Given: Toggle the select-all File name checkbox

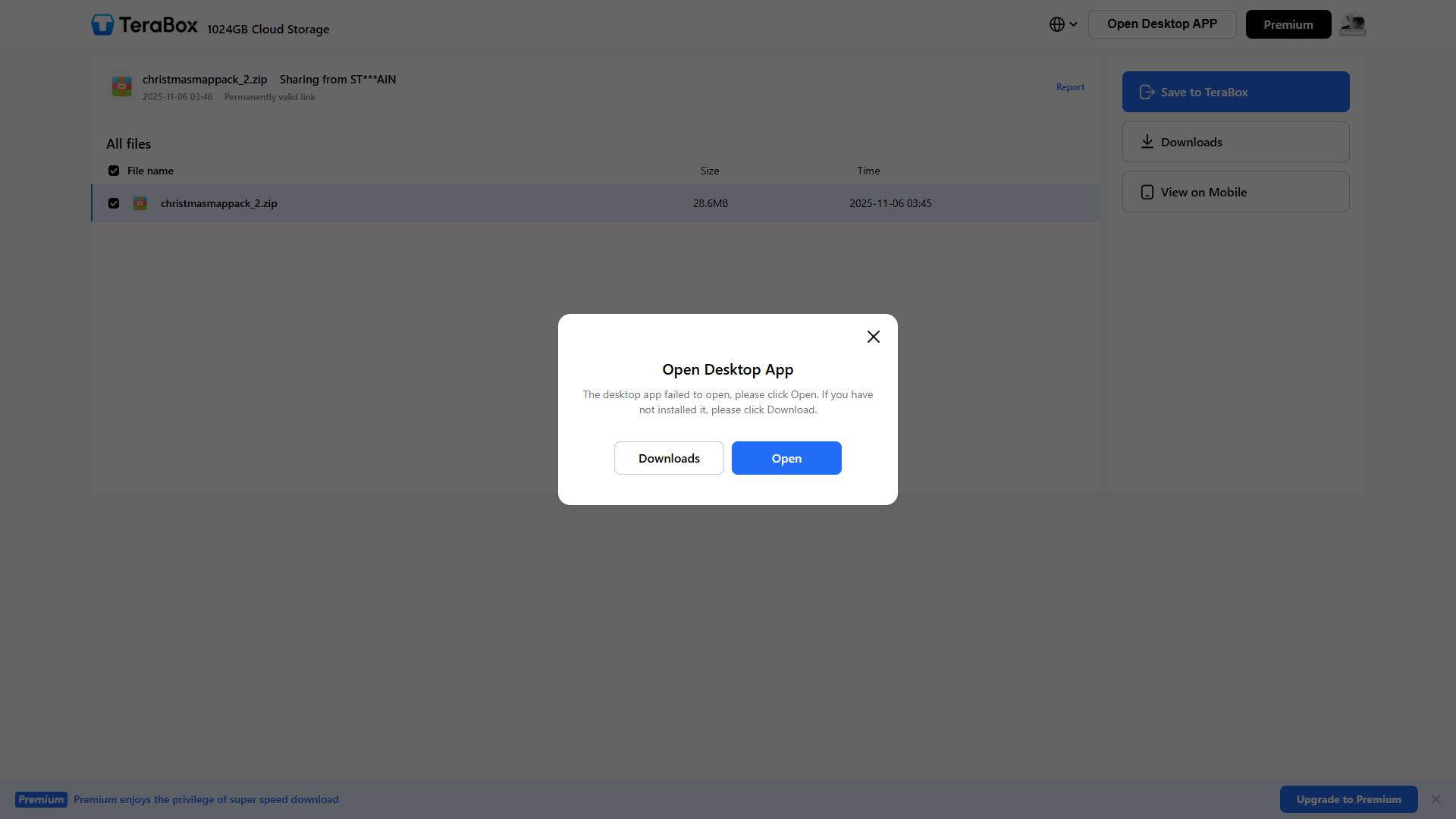Looking at the screenshot, I should 114,171.
